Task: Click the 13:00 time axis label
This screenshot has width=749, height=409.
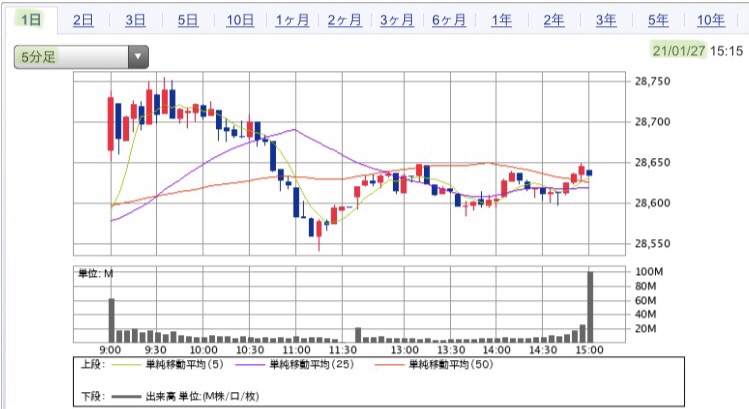Action: click(x=405, y=350)
